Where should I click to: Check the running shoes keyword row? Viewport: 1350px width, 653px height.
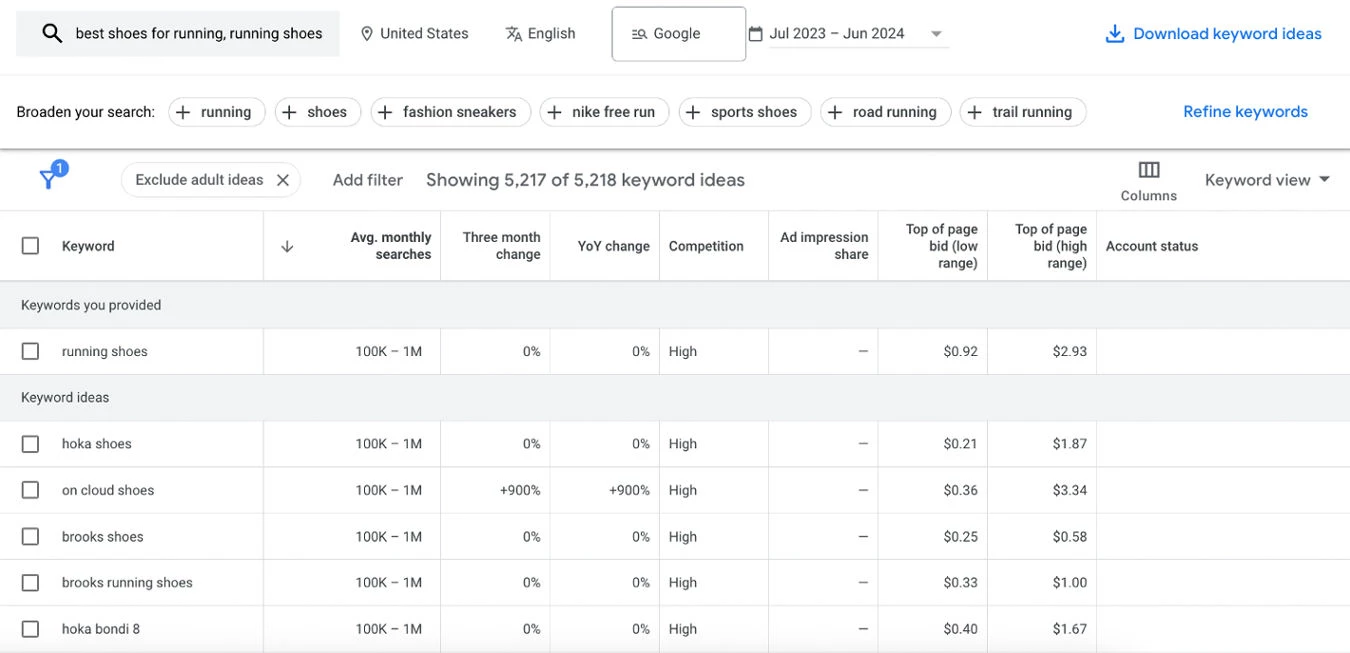click(31, 352)
